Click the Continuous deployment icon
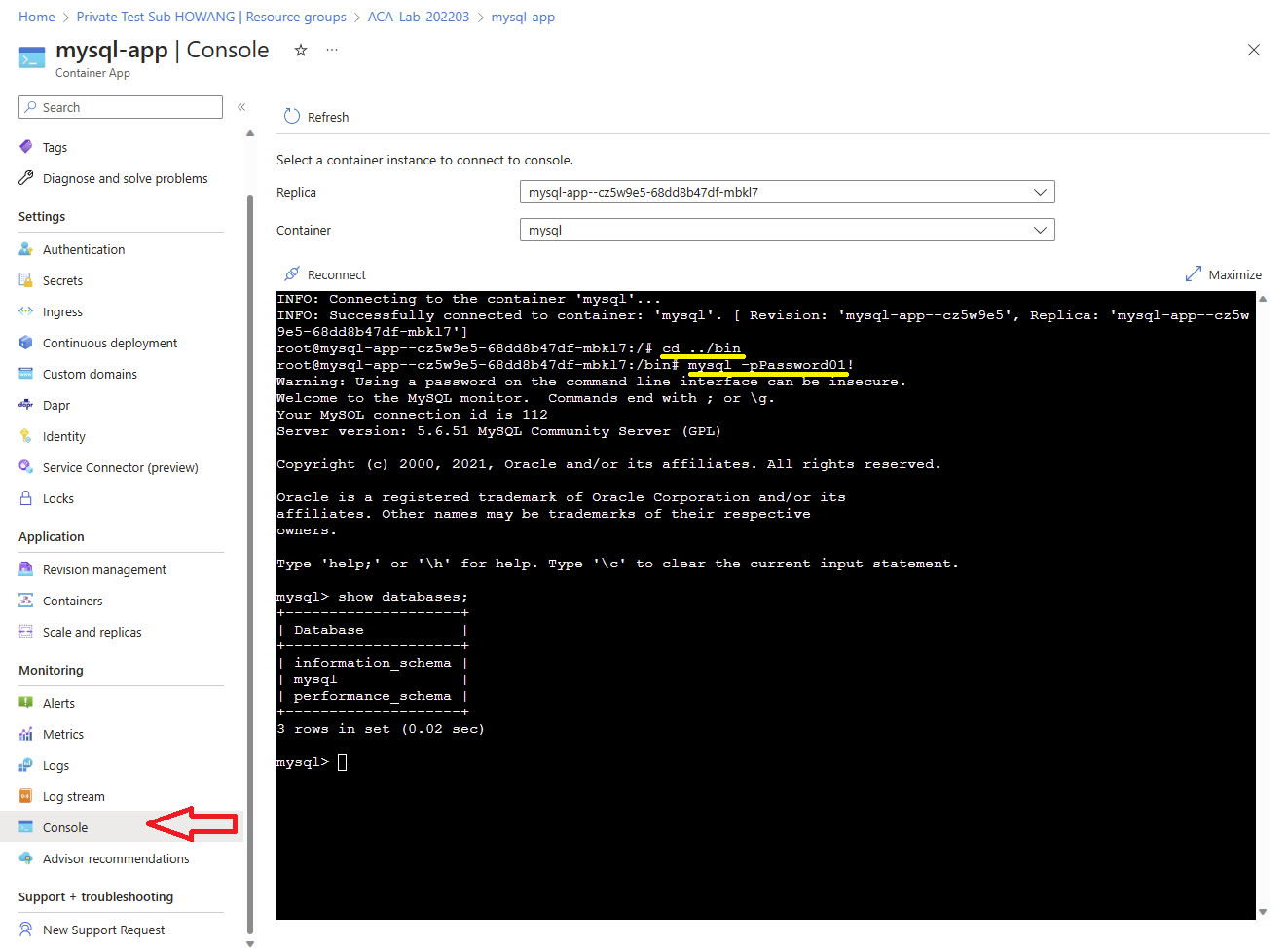Viewport: 1288px width, 948px height. (x=26, y=343)
